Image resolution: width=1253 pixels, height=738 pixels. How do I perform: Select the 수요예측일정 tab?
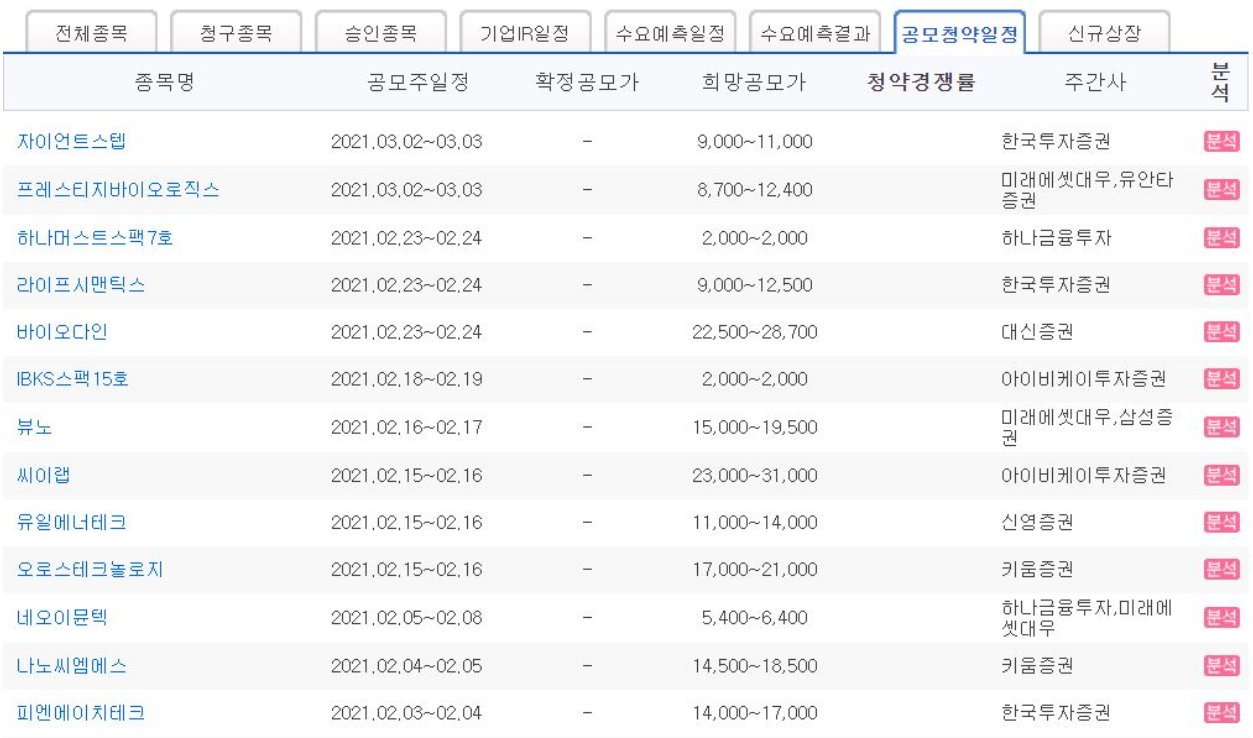671,34
